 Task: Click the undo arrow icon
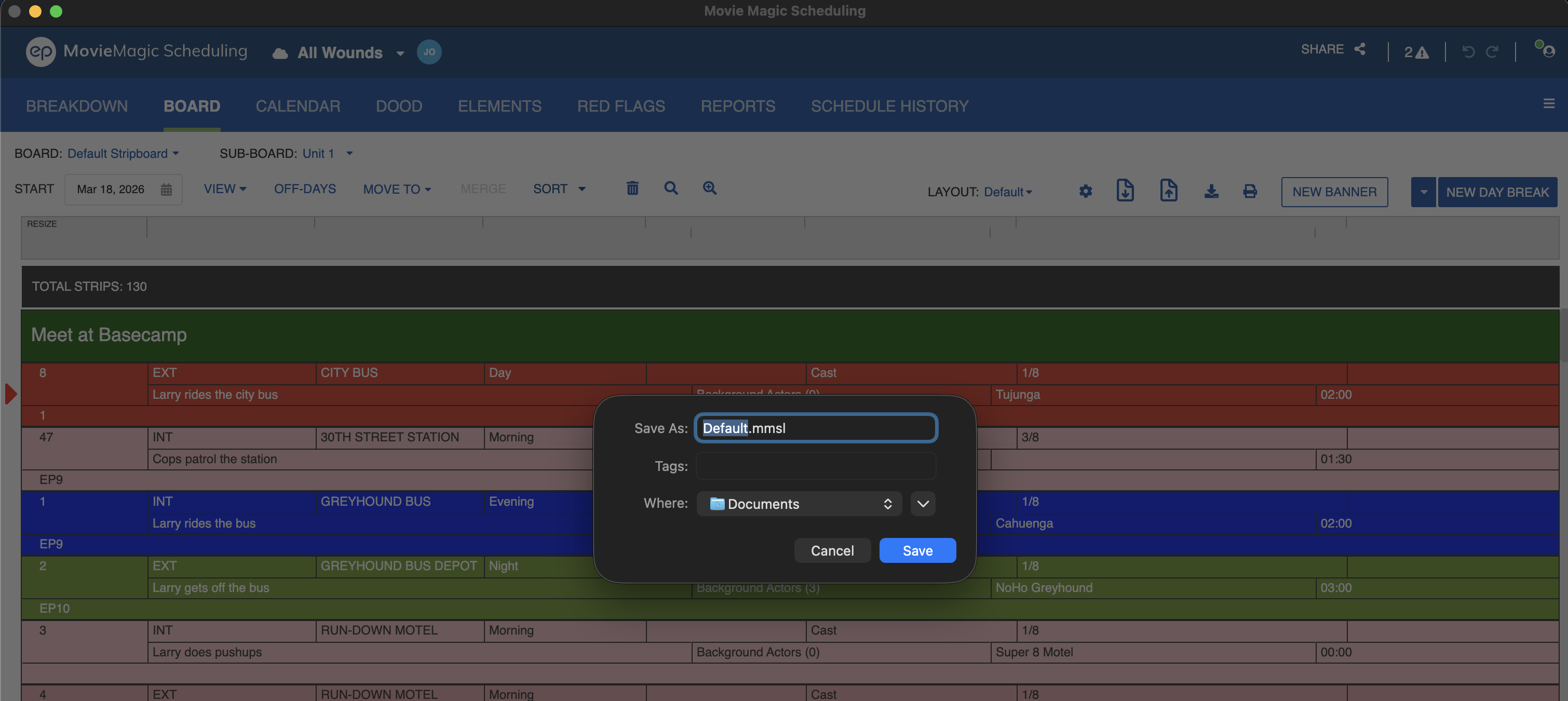(x=1468, y=52)
